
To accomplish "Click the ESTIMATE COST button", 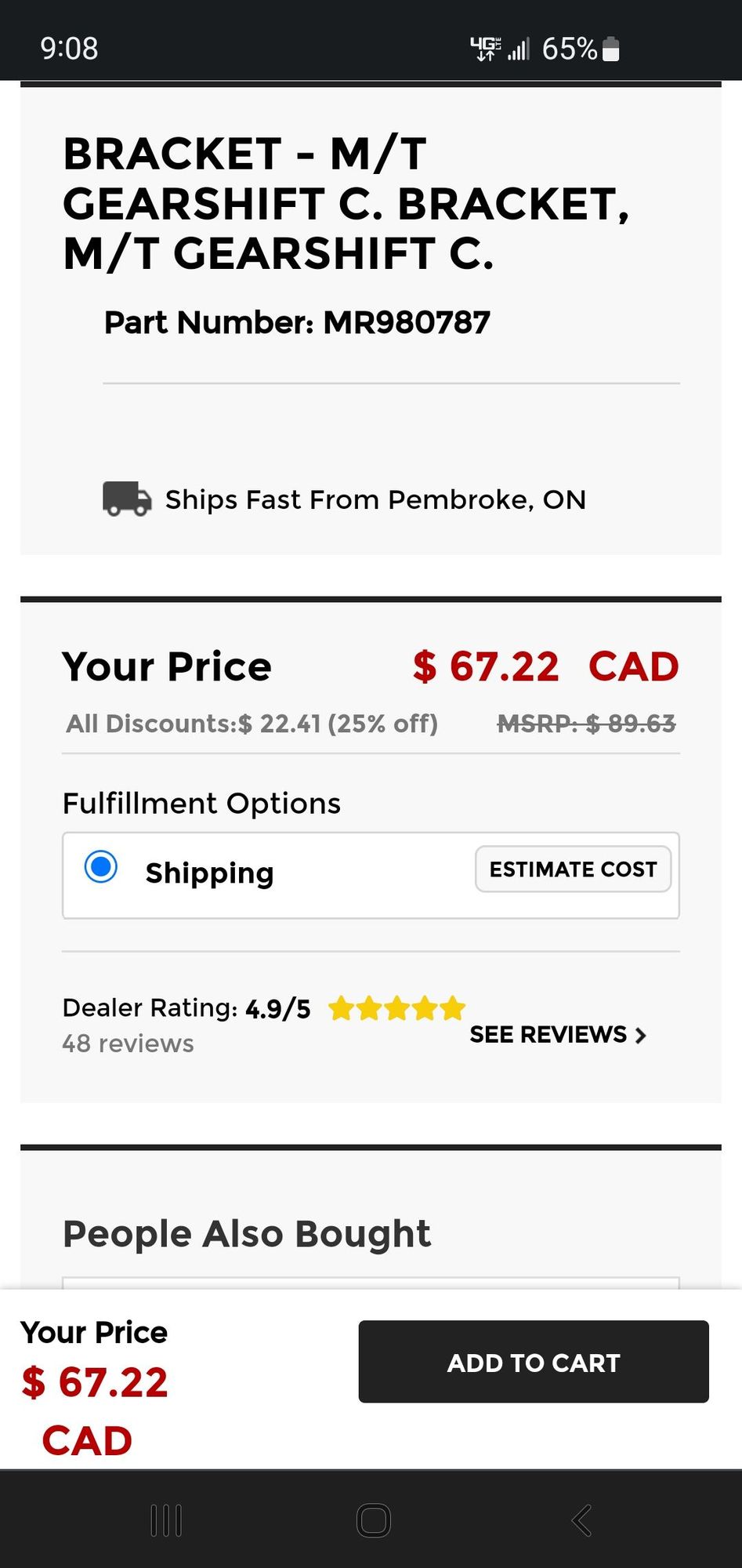I will click(x=573, y=869).
